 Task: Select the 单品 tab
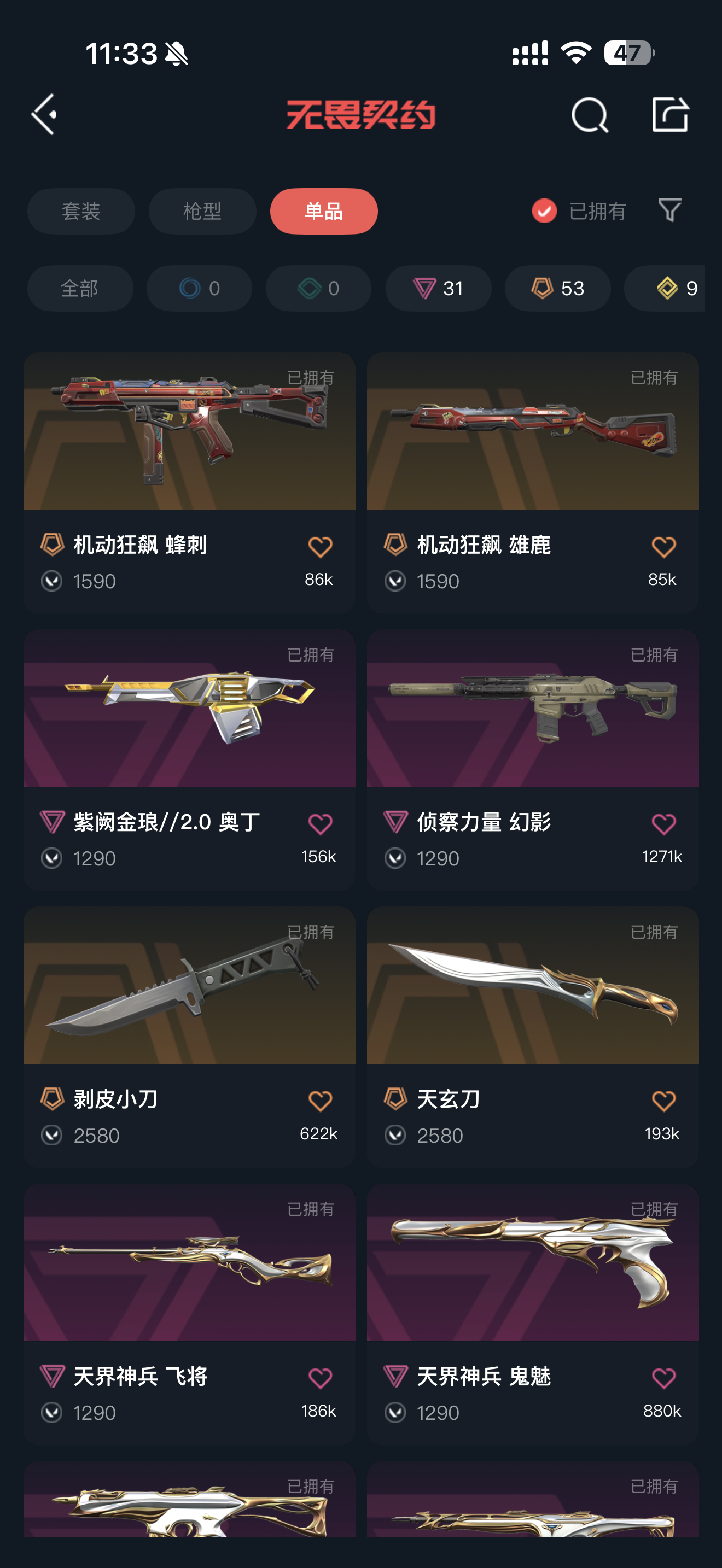[x=324, y=211]
